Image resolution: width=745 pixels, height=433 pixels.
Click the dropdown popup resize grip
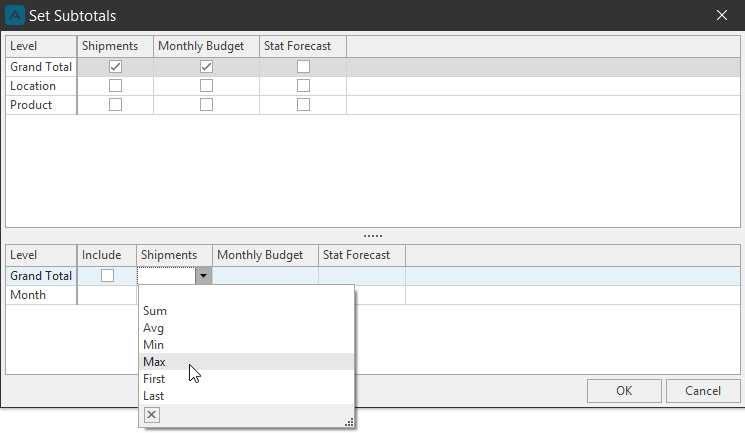click(x=349, y=422)
